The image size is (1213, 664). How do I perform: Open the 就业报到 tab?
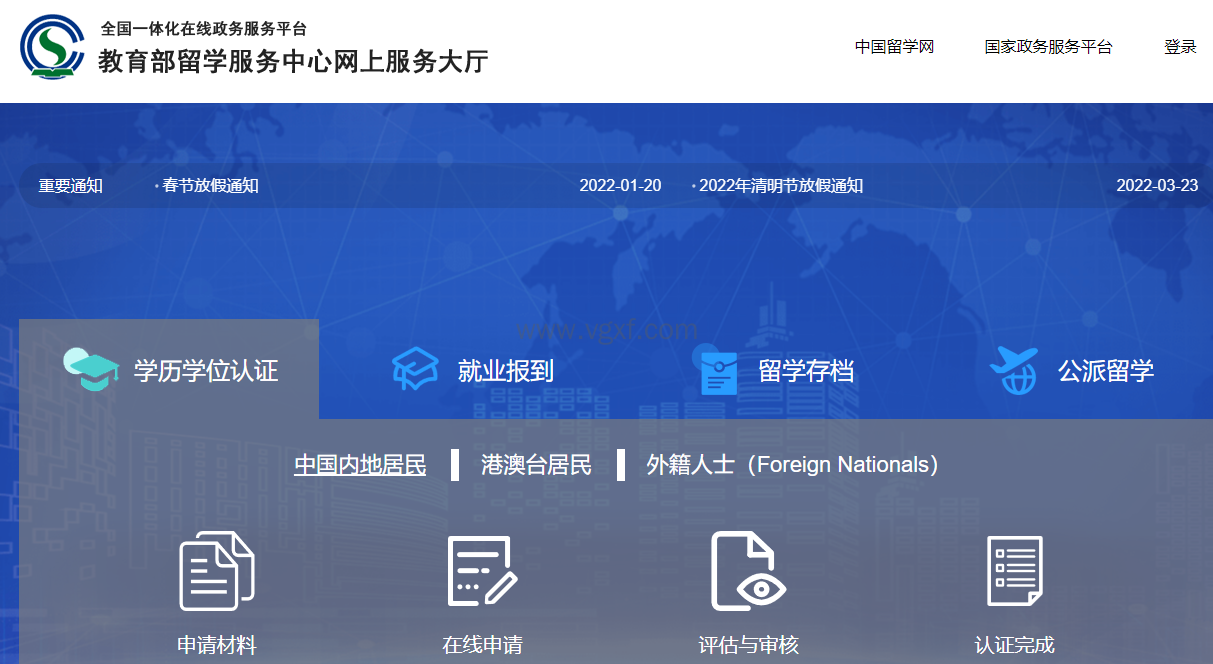pos(505,371)
